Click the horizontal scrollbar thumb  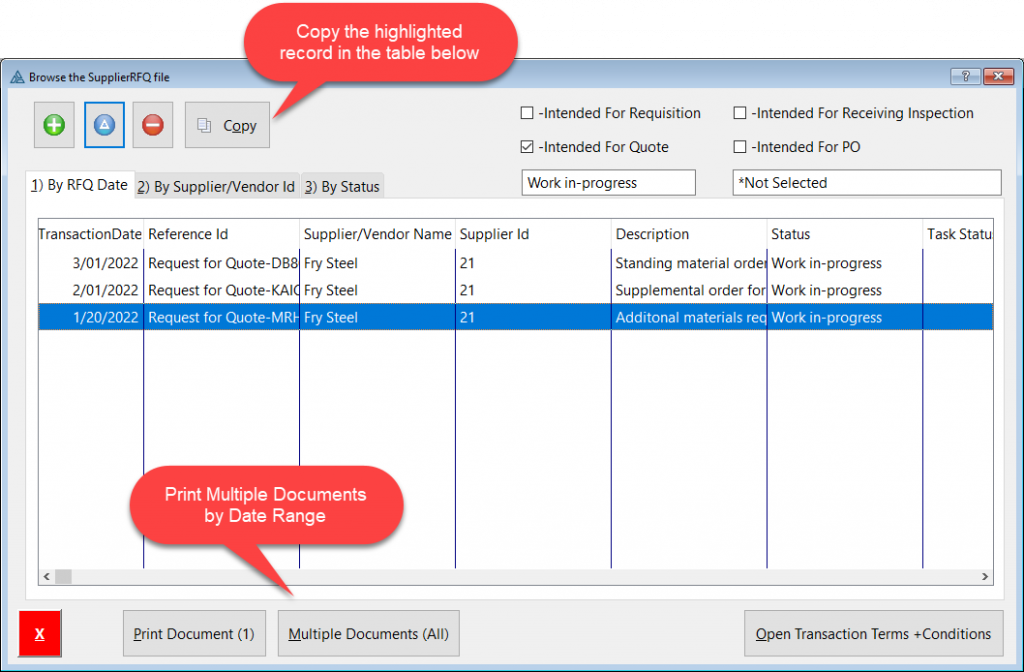(x=63, y=577)
